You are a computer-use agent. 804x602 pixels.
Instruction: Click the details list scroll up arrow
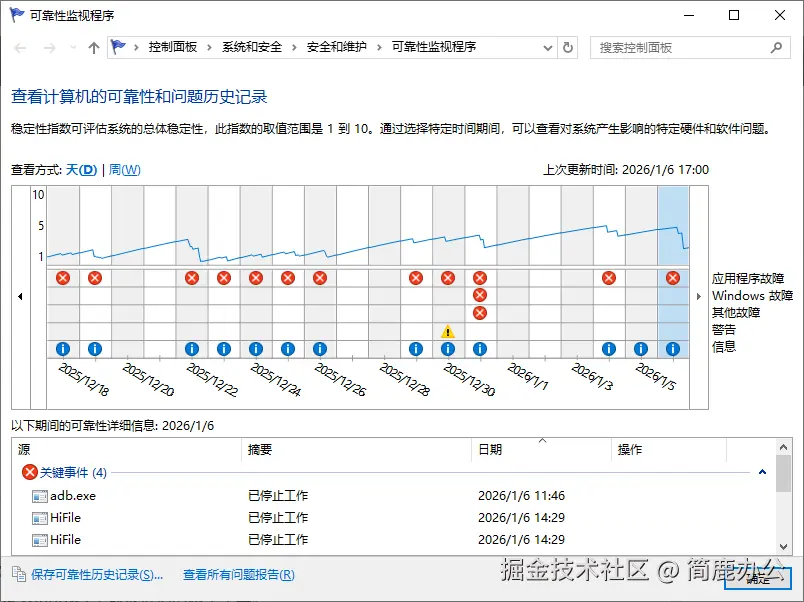[x=783, y=447]
